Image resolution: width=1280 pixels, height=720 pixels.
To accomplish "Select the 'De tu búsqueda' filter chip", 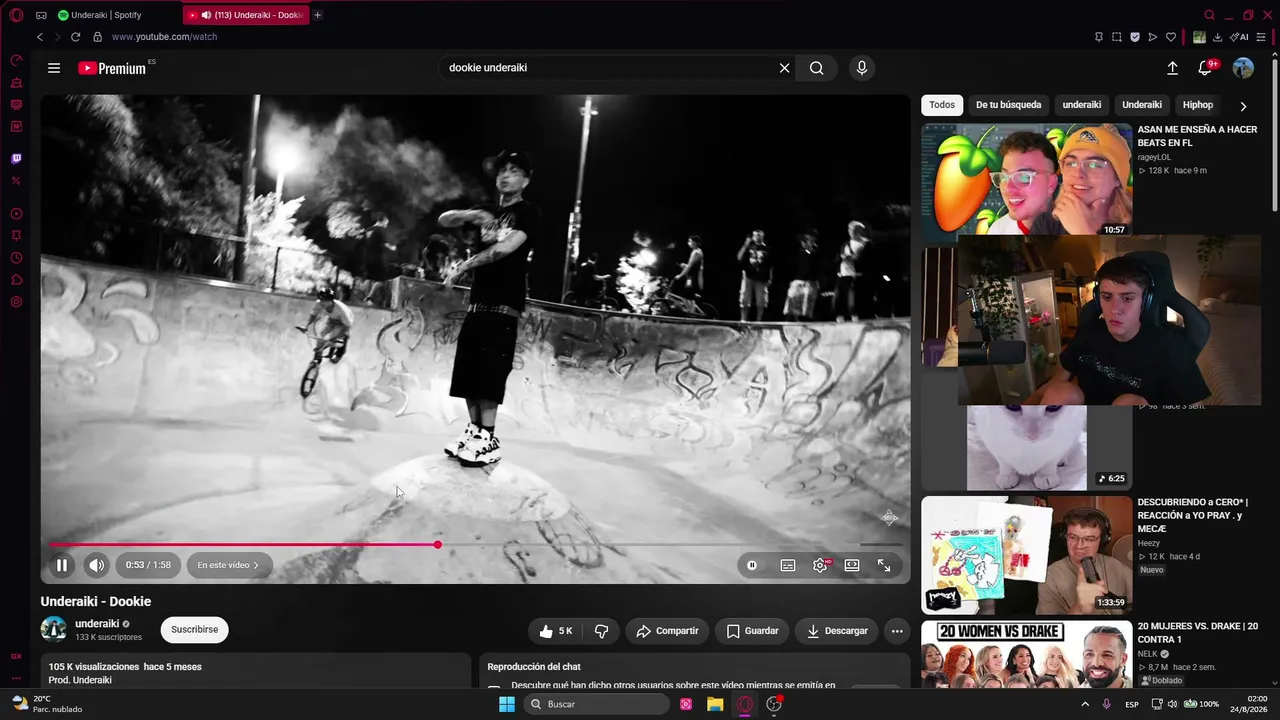I will 1008,105.
